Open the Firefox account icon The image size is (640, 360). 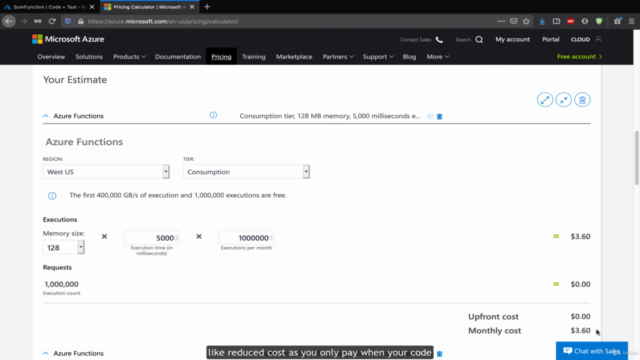(585, 21)
